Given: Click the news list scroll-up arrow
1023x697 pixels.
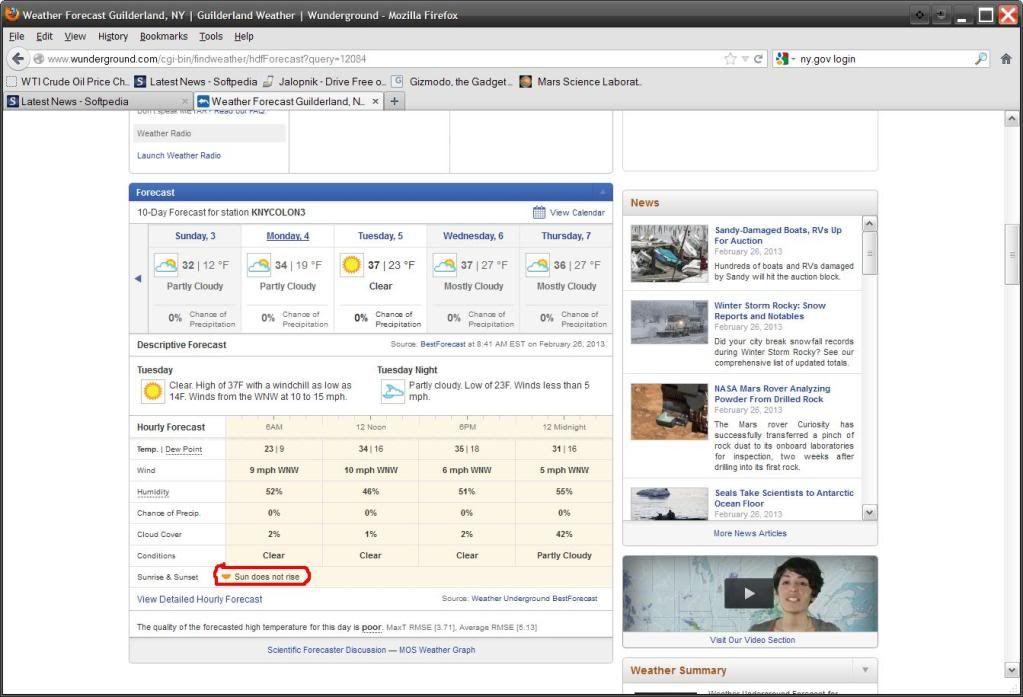Looking at the screenshot, I should [869, 223].
